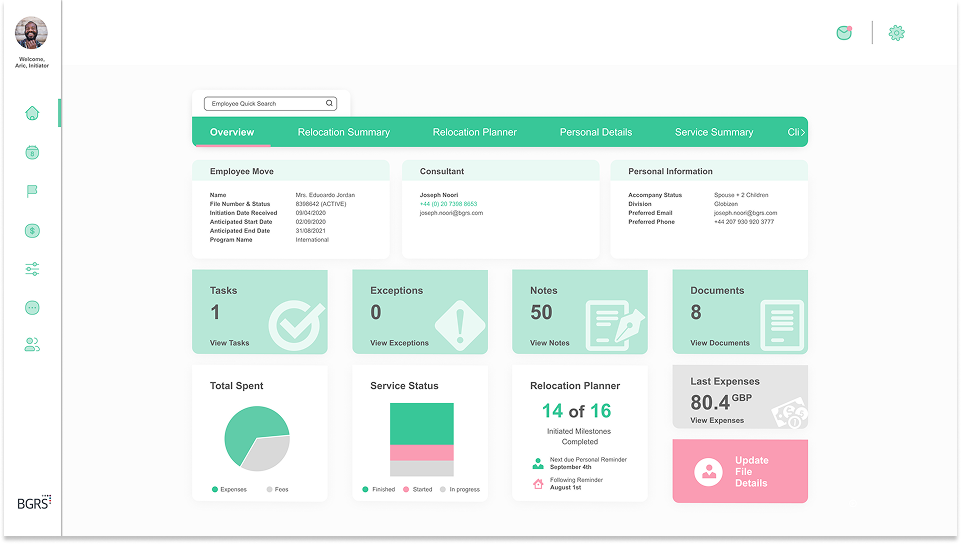
Task: Click the search magnifier icon
Action: [x=329, y=104]
